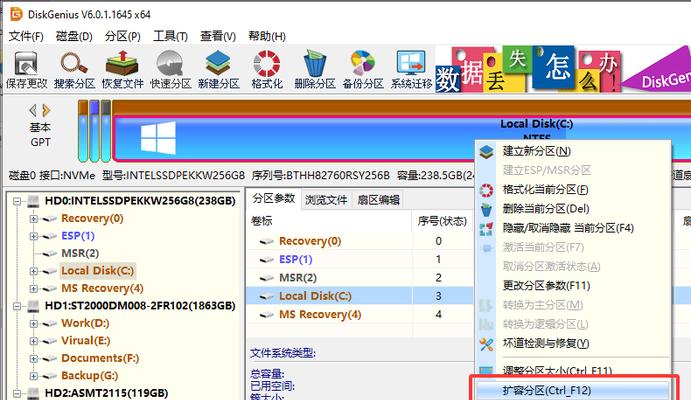Click the Format (格式化) toolbar icon
Image resolution: width=691 pixels, height=400 pixels.
[267, 70]
